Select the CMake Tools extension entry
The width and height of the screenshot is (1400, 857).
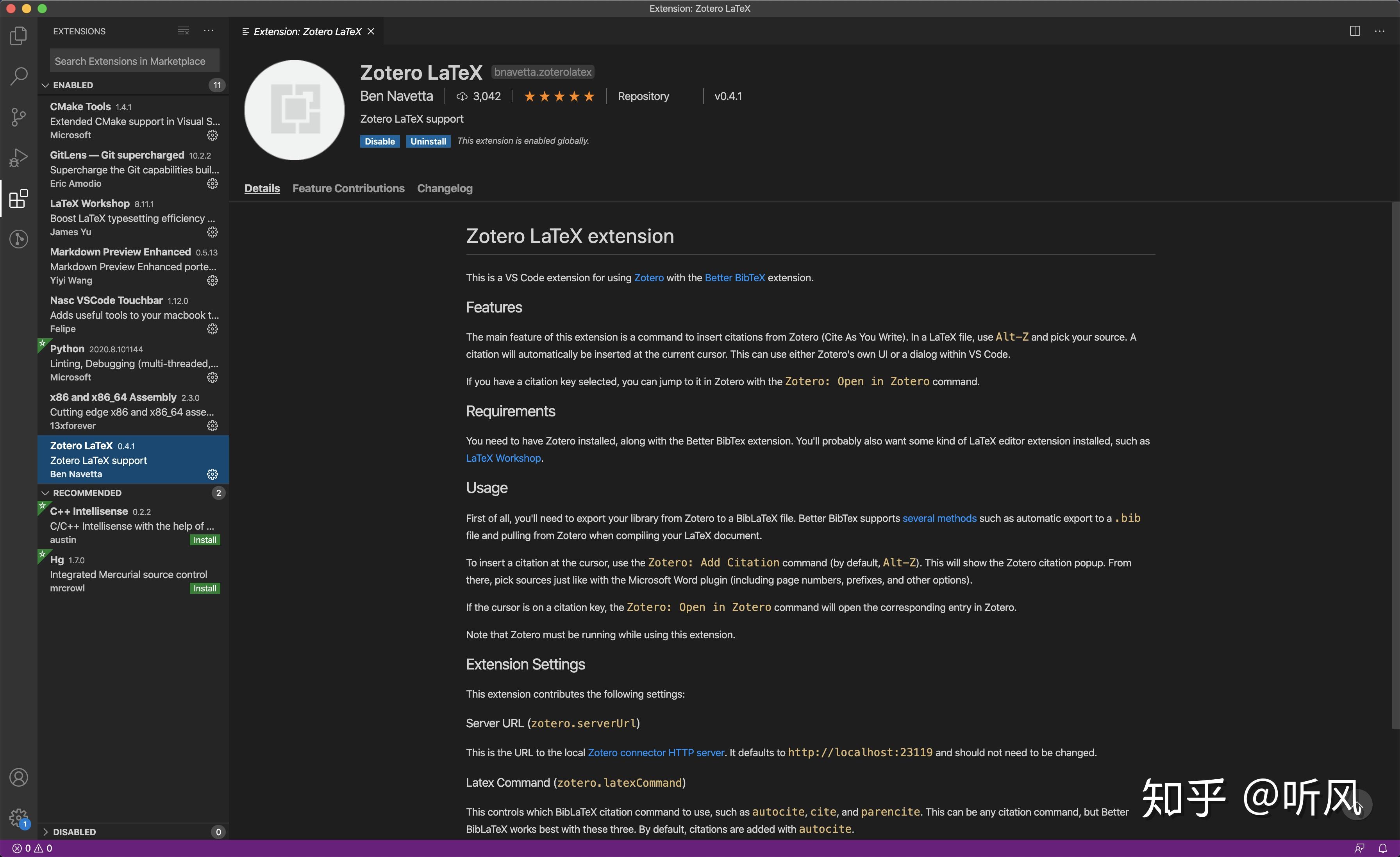[132, 120]
